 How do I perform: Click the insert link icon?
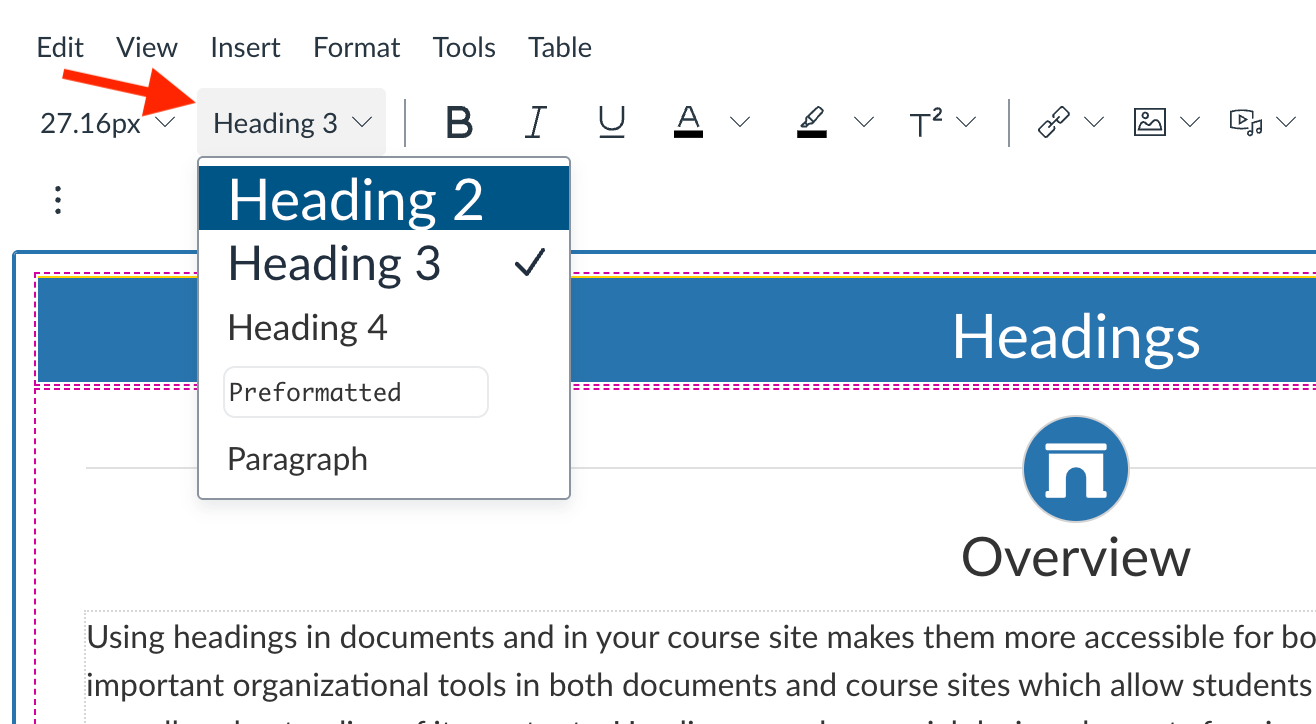(1053, 123)
